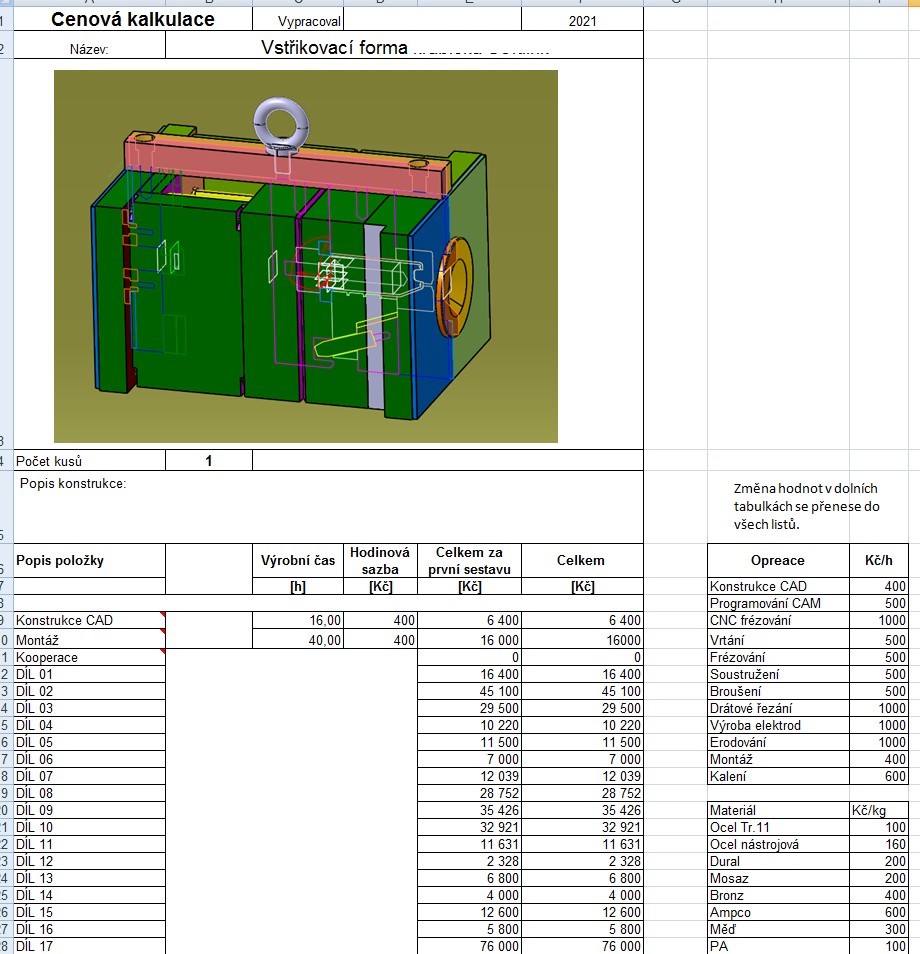Click the "Cenová kalkulace" title cell

coord(133,19)
